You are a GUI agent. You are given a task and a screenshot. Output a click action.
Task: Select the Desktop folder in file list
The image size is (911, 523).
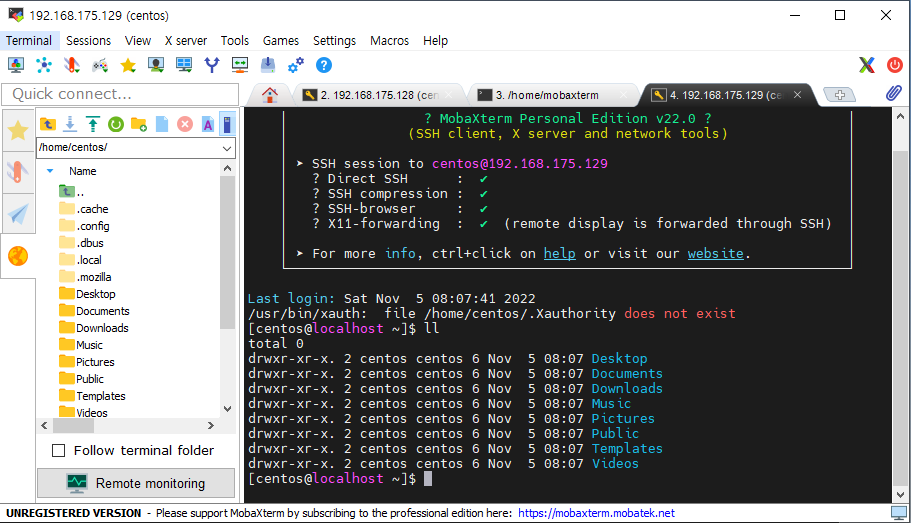click(x=88, y=294)
